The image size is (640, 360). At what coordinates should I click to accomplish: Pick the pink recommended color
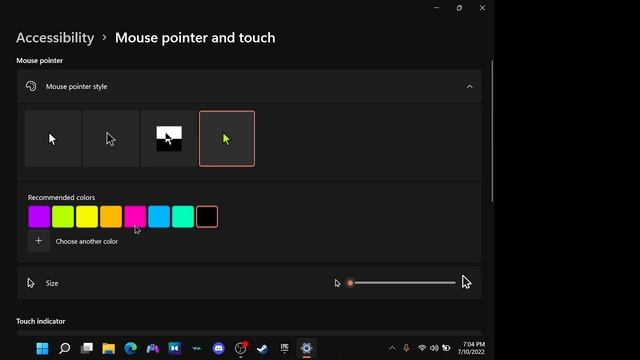point(135,216)
